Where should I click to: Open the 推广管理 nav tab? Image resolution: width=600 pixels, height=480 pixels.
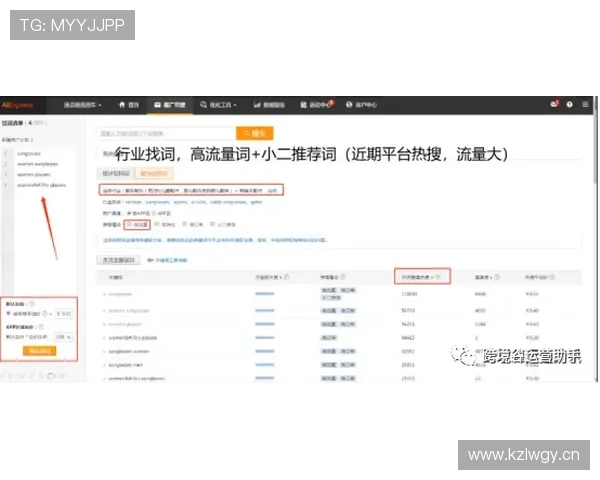(x=170, y=104)
